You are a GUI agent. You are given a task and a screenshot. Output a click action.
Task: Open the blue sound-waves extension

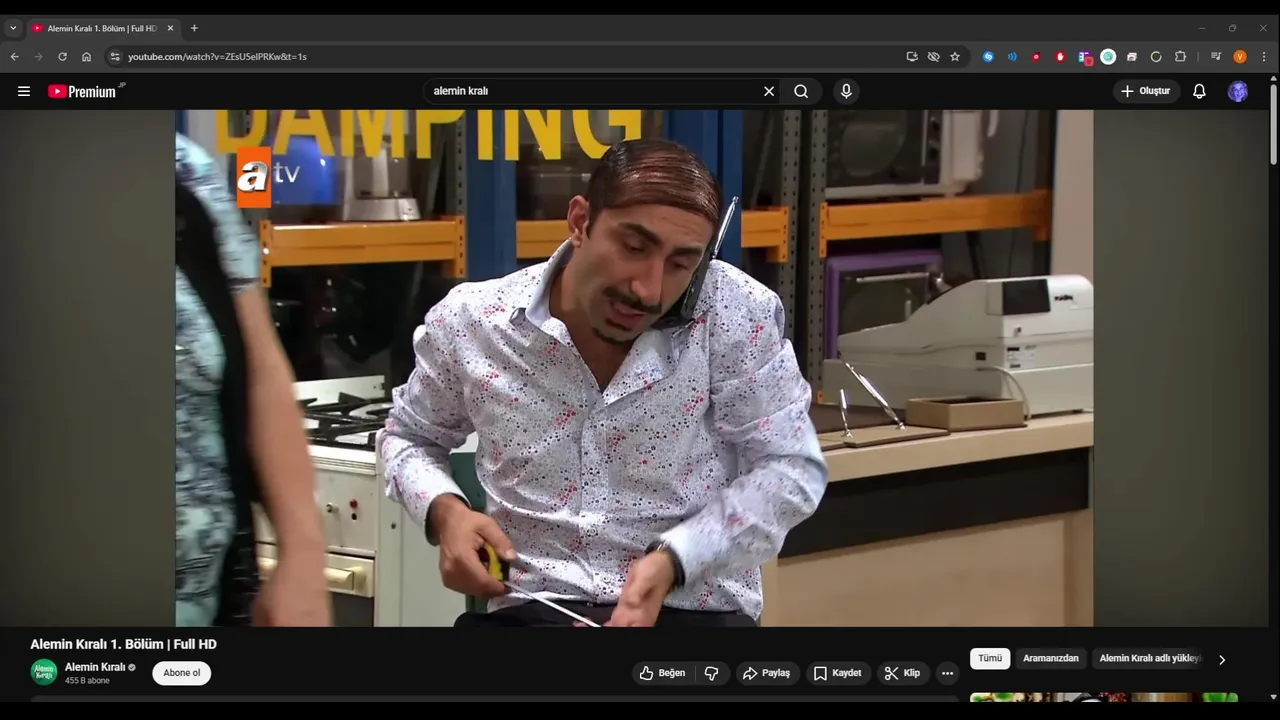coord(1012,57)
